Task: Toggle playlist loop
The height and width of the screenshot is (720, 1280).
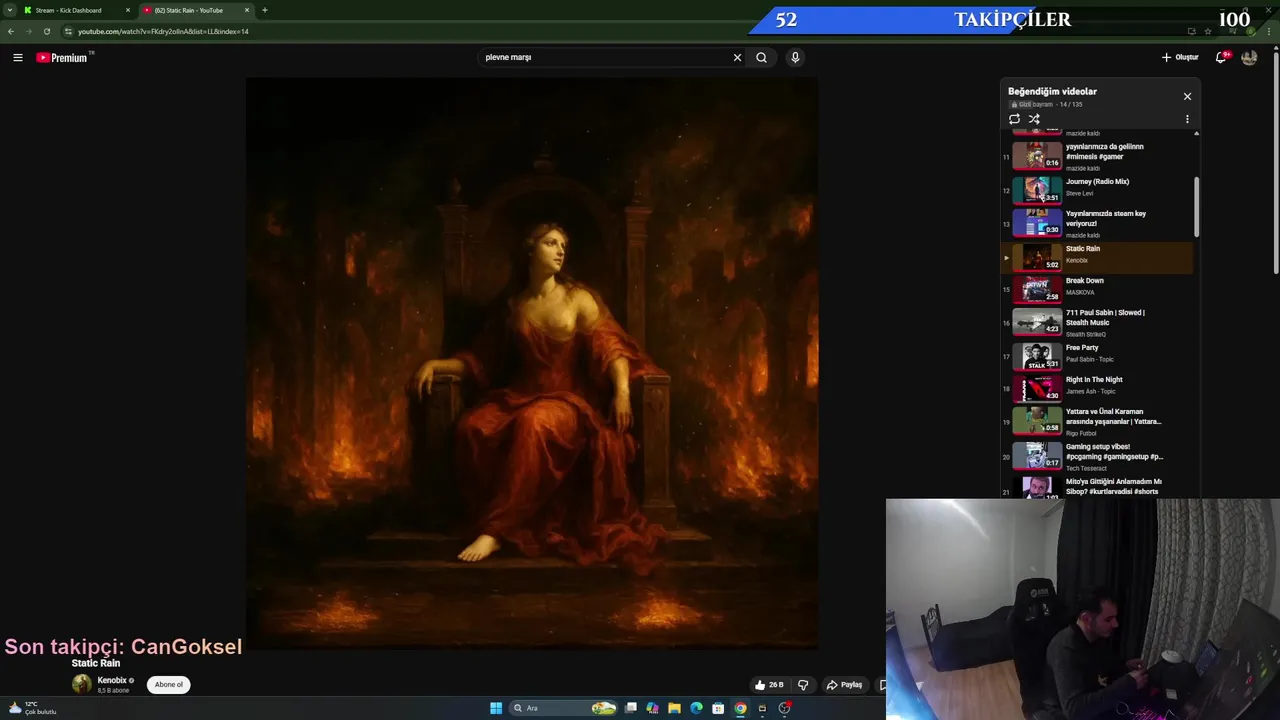Action: tap(1014, 119)
